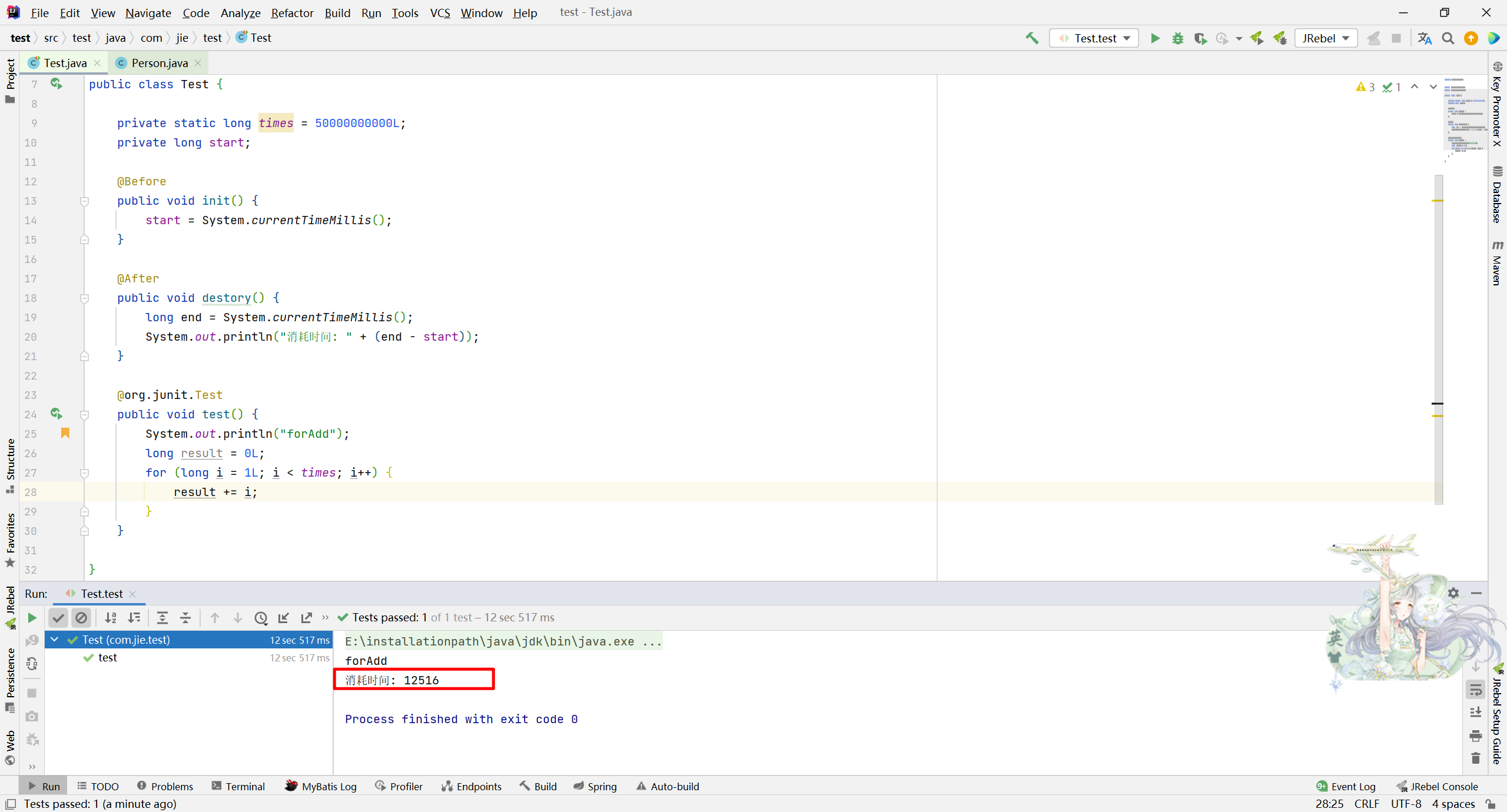This screenshot has width=1507, height=812.
Task: Collapse all nodes in test results
Action: 185,618
